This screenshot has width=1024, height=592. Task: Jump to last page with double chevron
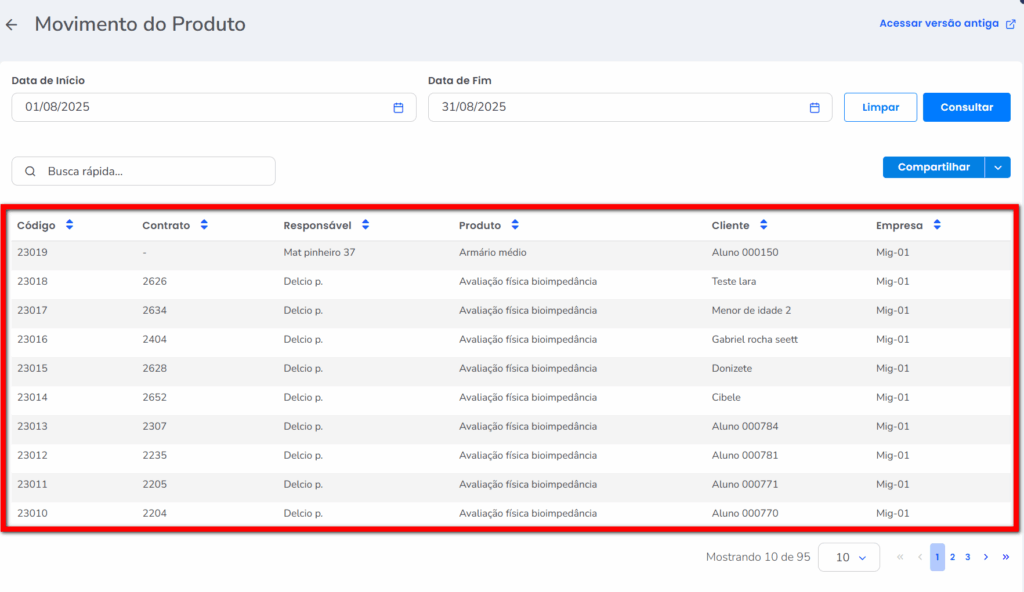tap(1005, 557)
